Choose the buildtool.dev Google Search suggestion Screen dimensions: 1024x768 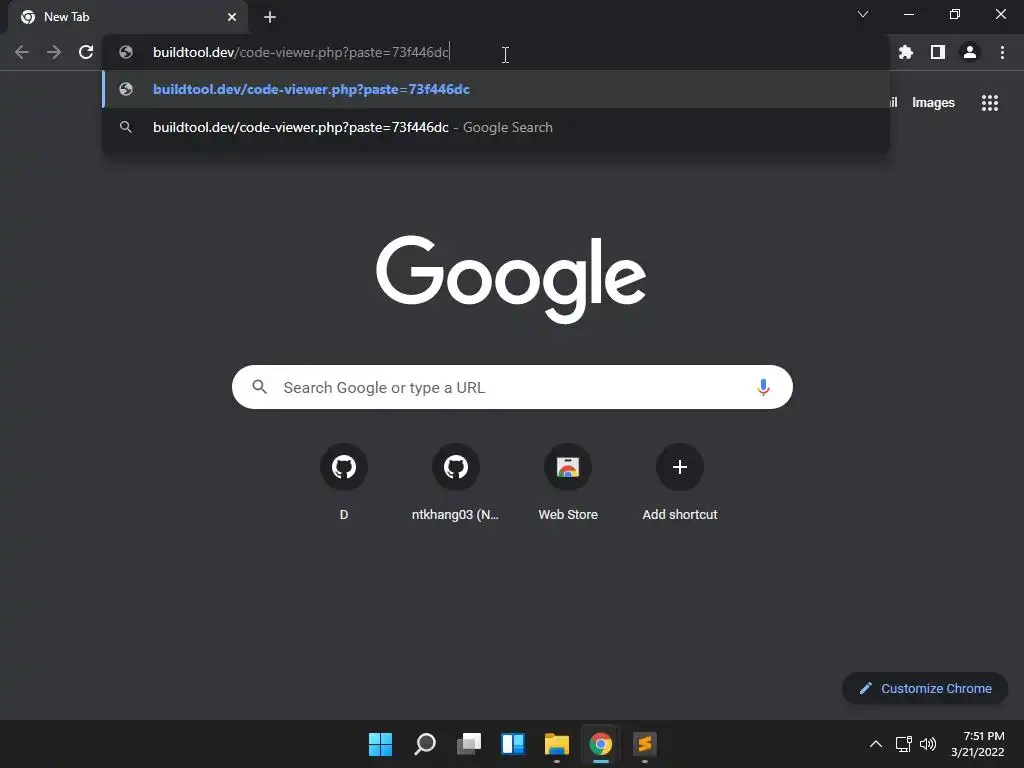(x=496, y=127)
